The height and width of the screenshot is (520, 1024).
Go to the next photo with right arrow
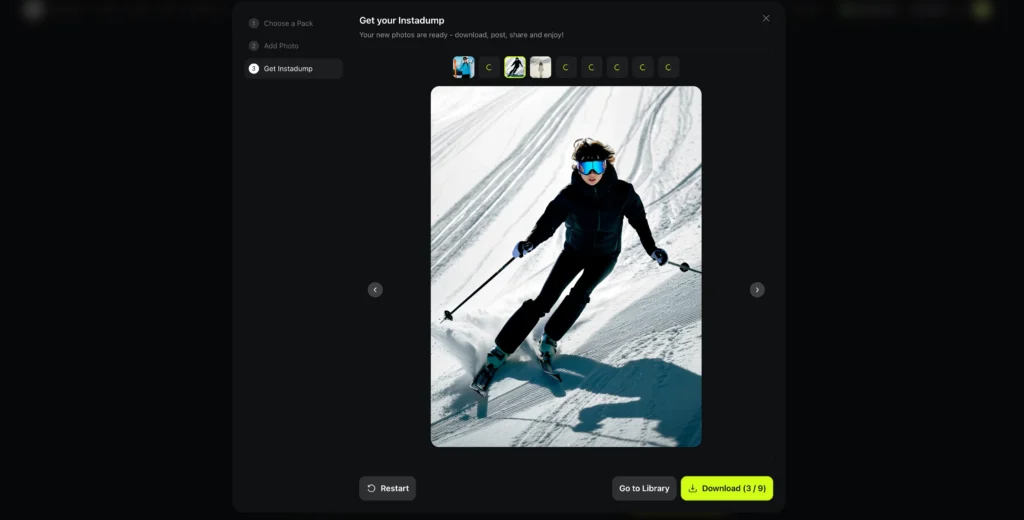pos(757,290)
